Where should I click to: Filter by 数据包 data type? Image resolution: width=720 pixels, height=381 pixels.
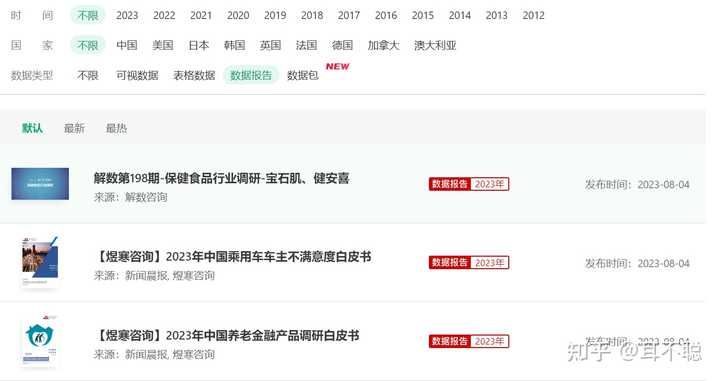[x=303, y=75]
